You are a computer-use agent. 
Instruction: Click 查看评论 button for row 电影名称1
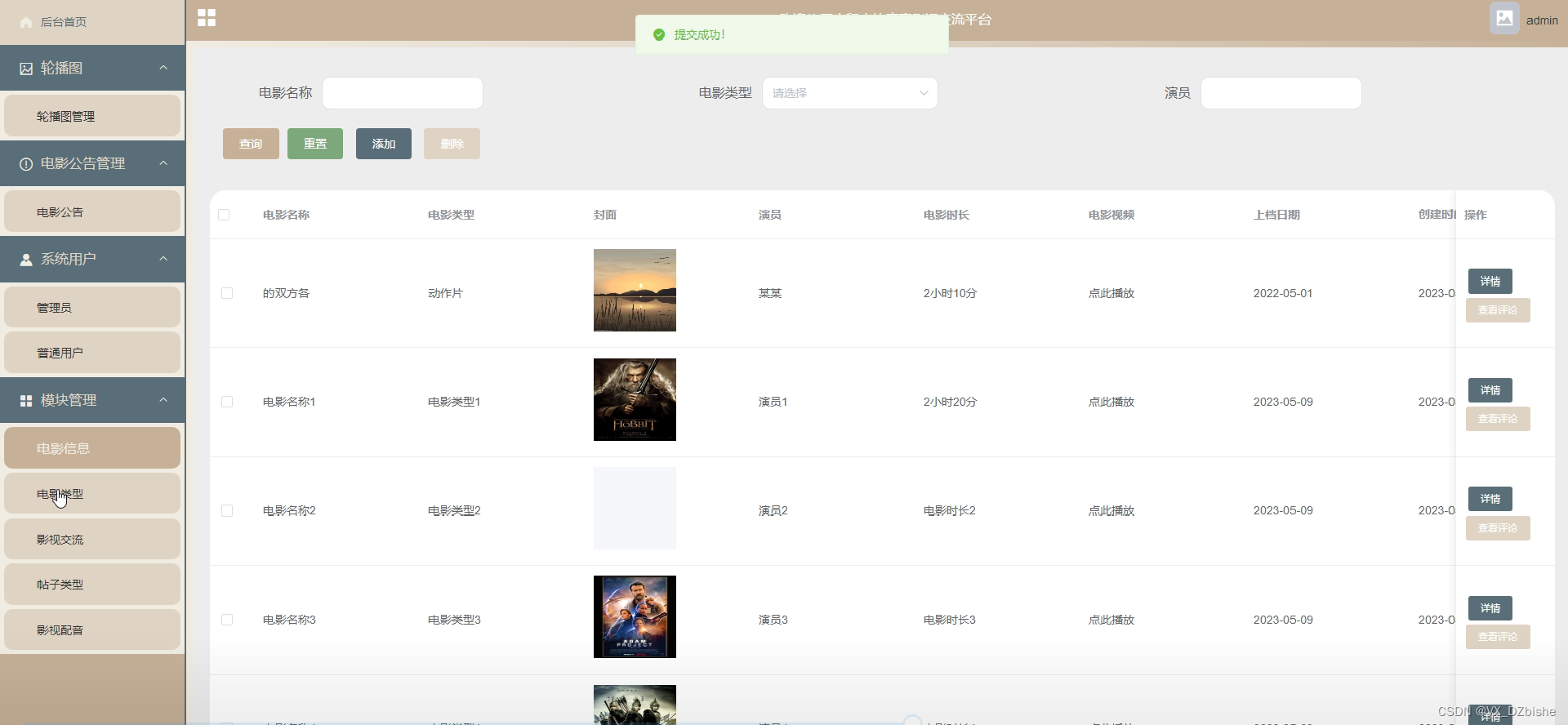coord(1498,419)
